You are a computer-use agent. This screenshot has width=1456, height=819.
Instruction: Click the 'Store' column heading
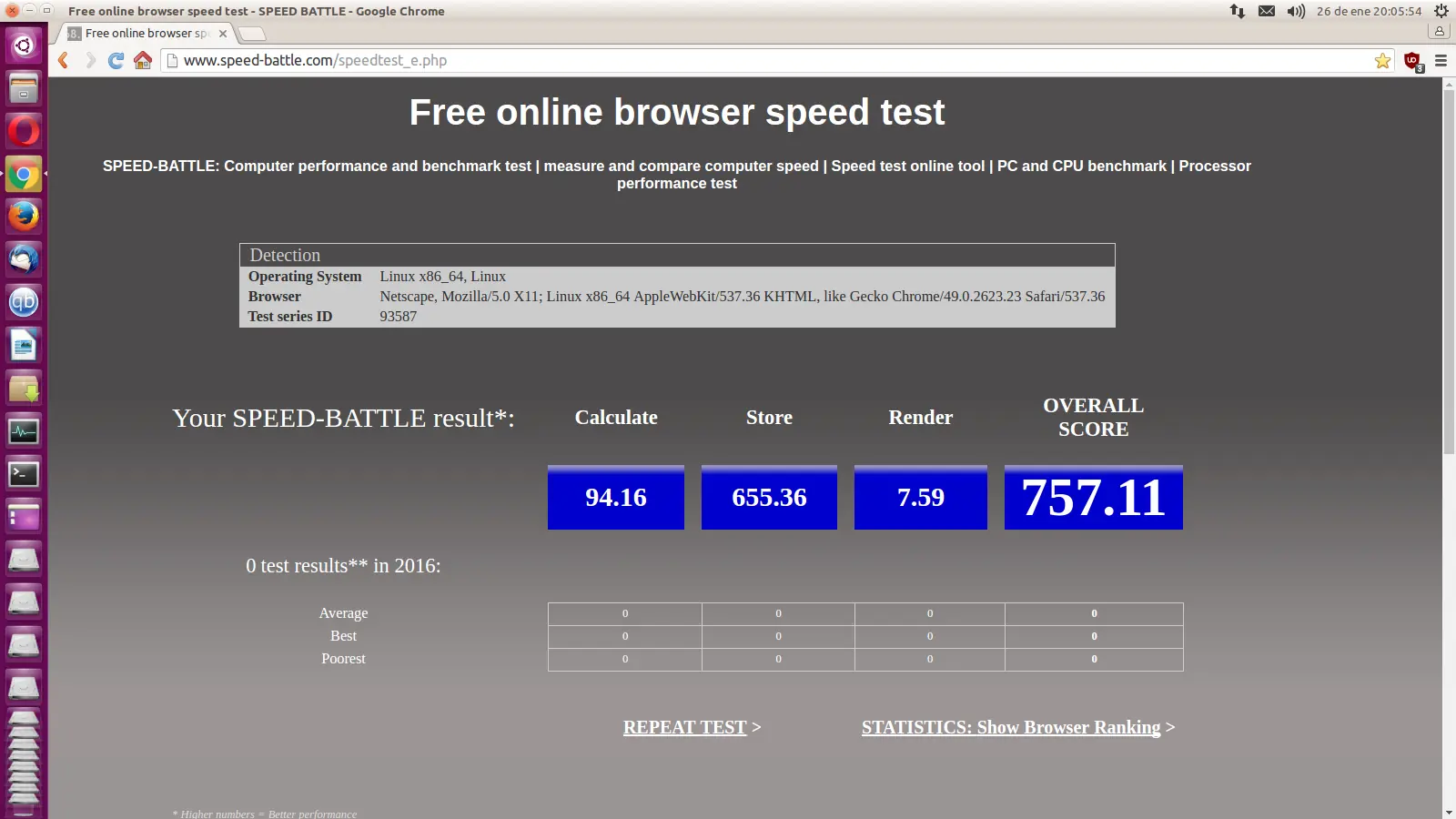pos(769,417)
